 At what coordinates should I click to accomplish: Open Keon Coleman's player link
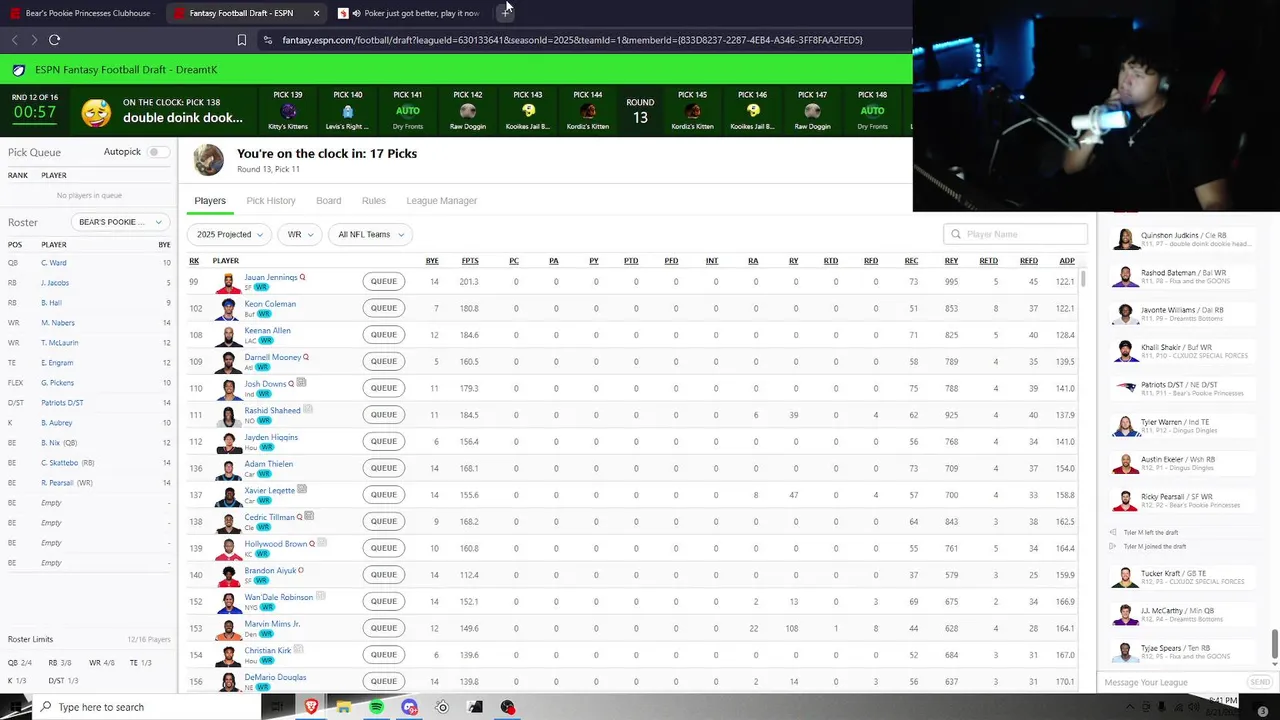coord(270,304)
